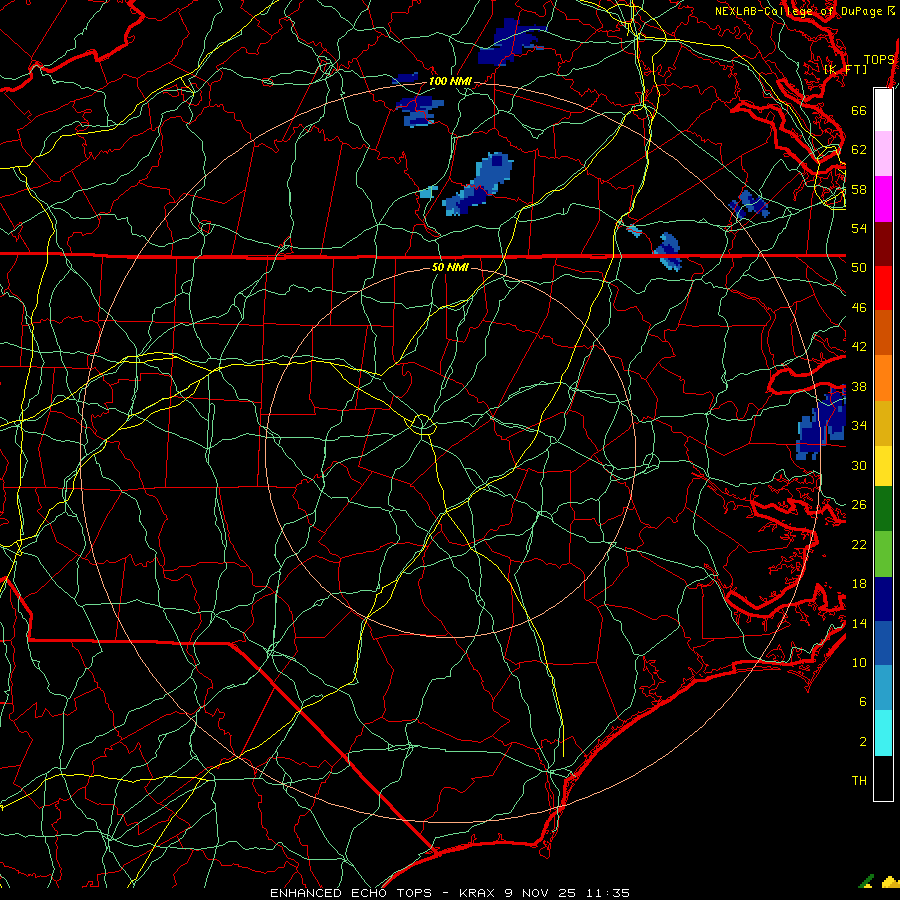Click legend value '34'

click(x=859, y=426)
